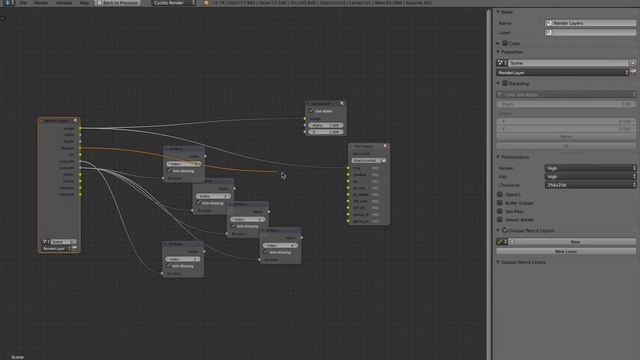Viewport: 640px width, 360px height.
Task: Click the render-layer render icon in the sidebar
Action: [x=633, y=72]
